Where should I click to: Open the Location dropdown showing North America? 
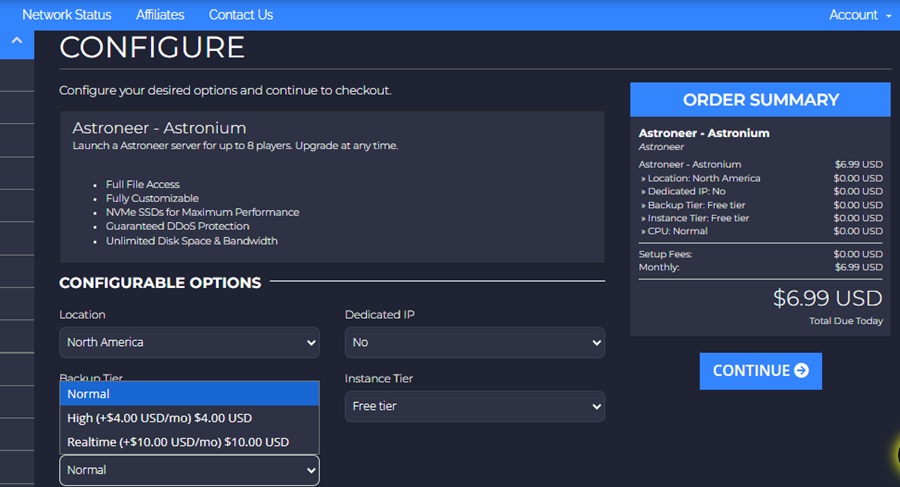pos(189,342)
